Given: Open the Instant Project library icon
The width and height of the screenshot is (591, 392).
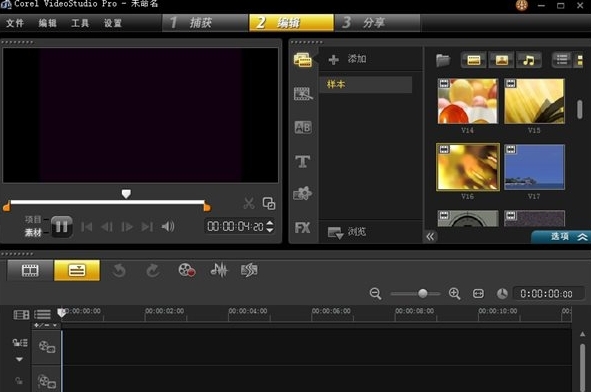Looking at the screenshot, I should click(x=303, y=93).
